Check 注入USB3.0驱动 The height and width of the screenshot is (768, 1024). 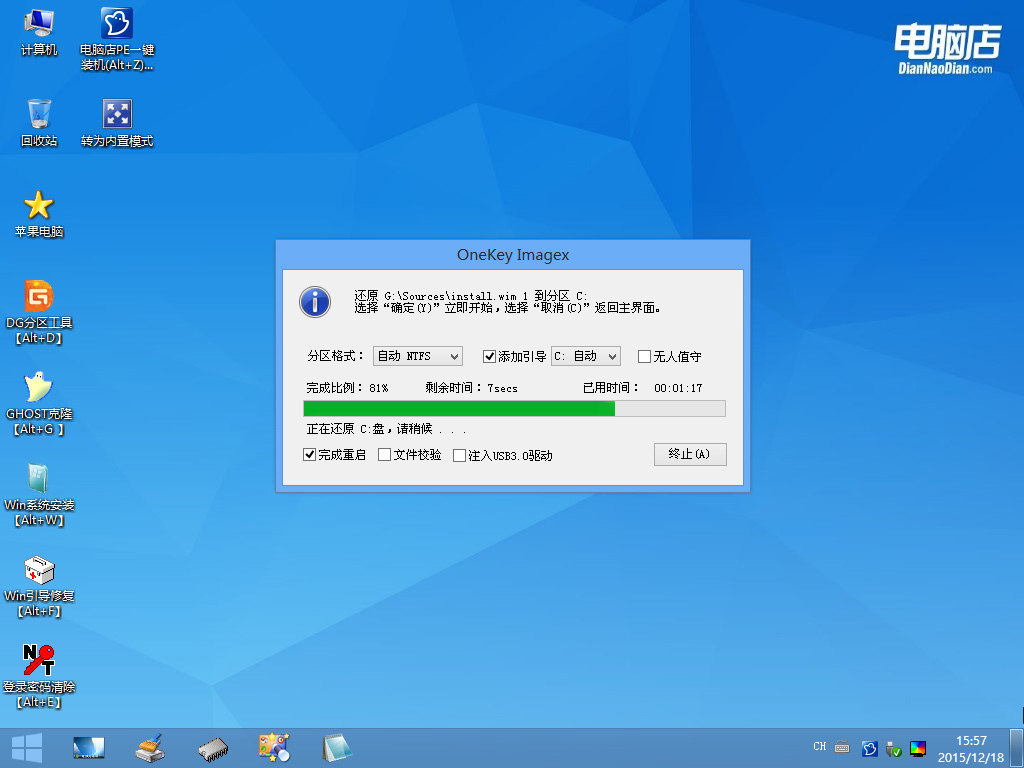coord(462,455)
